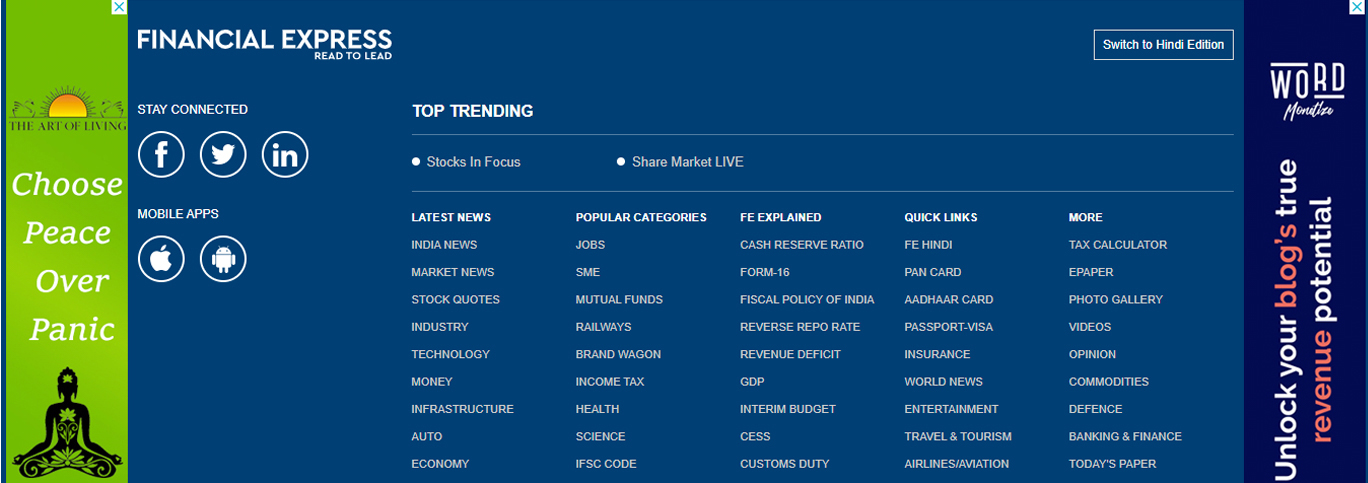Open the Stocks In Focus trending link
This screenshot has width=1368, height=483.
point(473,162)
